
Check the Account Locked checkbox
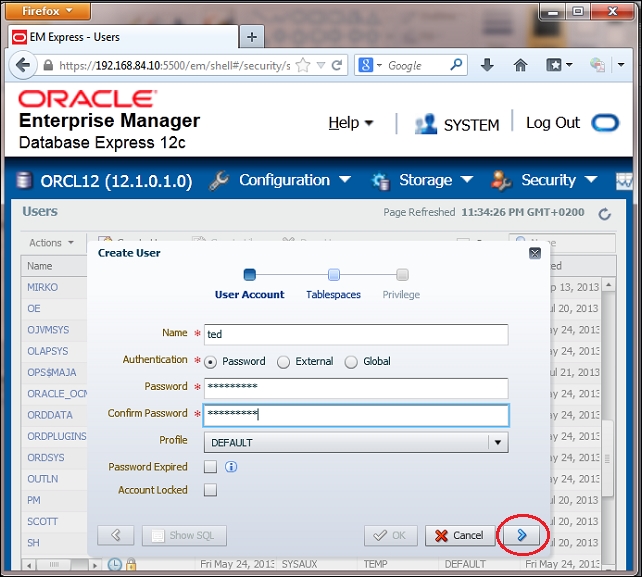point(210,490)
